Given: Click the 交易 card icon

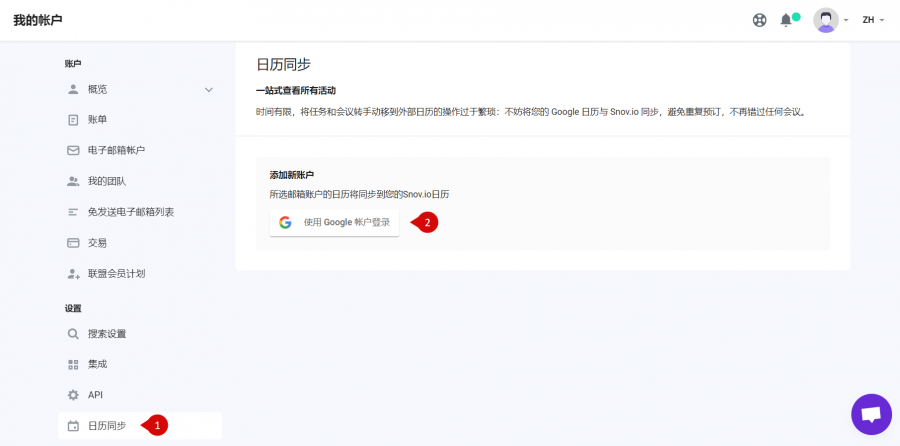Looking at the screenshot, I should tap(73, 243).
